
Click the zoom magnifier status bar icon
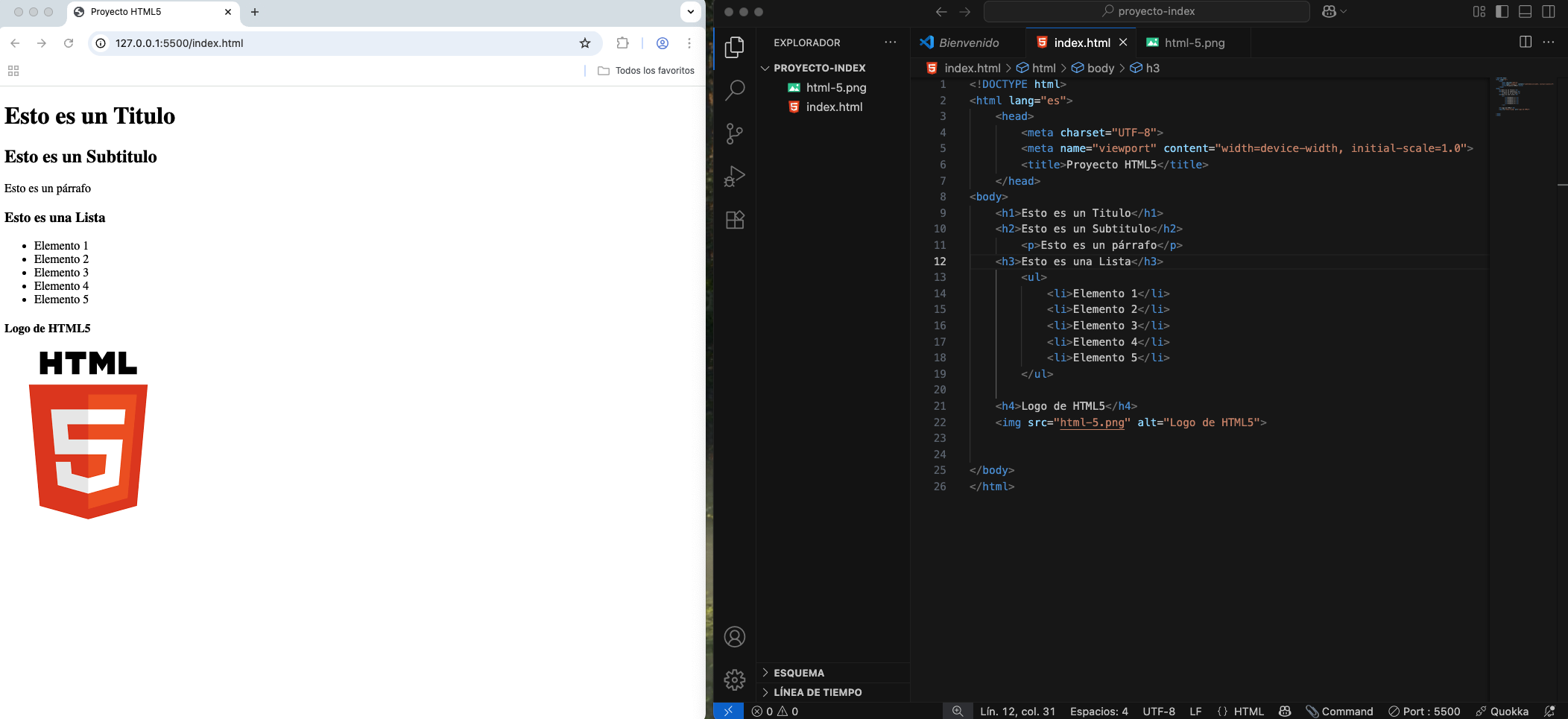coord(958,711)
